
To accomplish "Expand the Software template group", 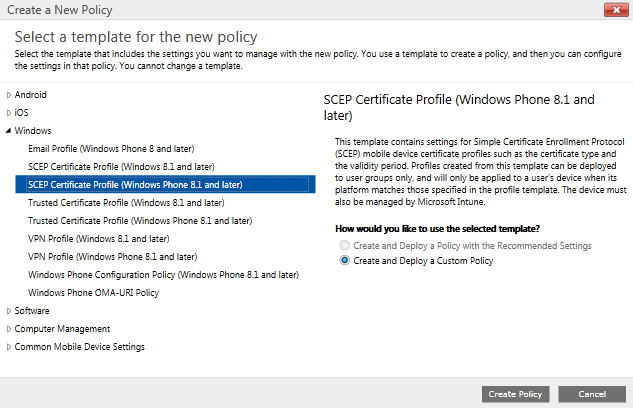I will [x=10, y=311].
